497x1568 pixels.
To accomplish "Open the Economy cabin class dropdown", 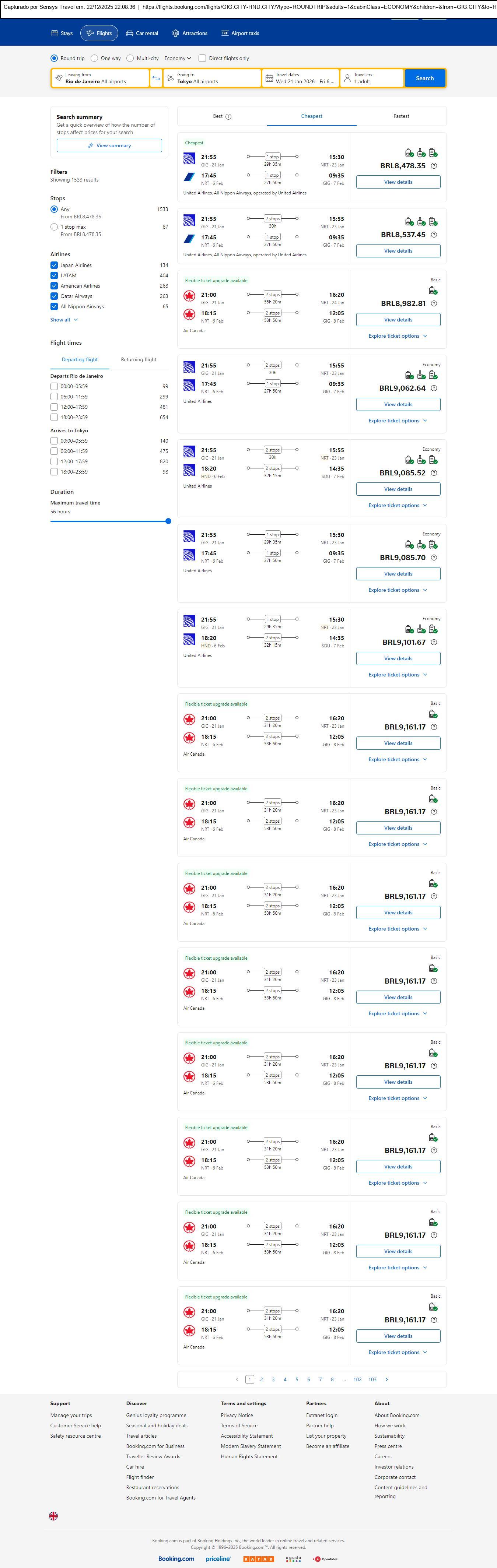I will click(178, 59).
